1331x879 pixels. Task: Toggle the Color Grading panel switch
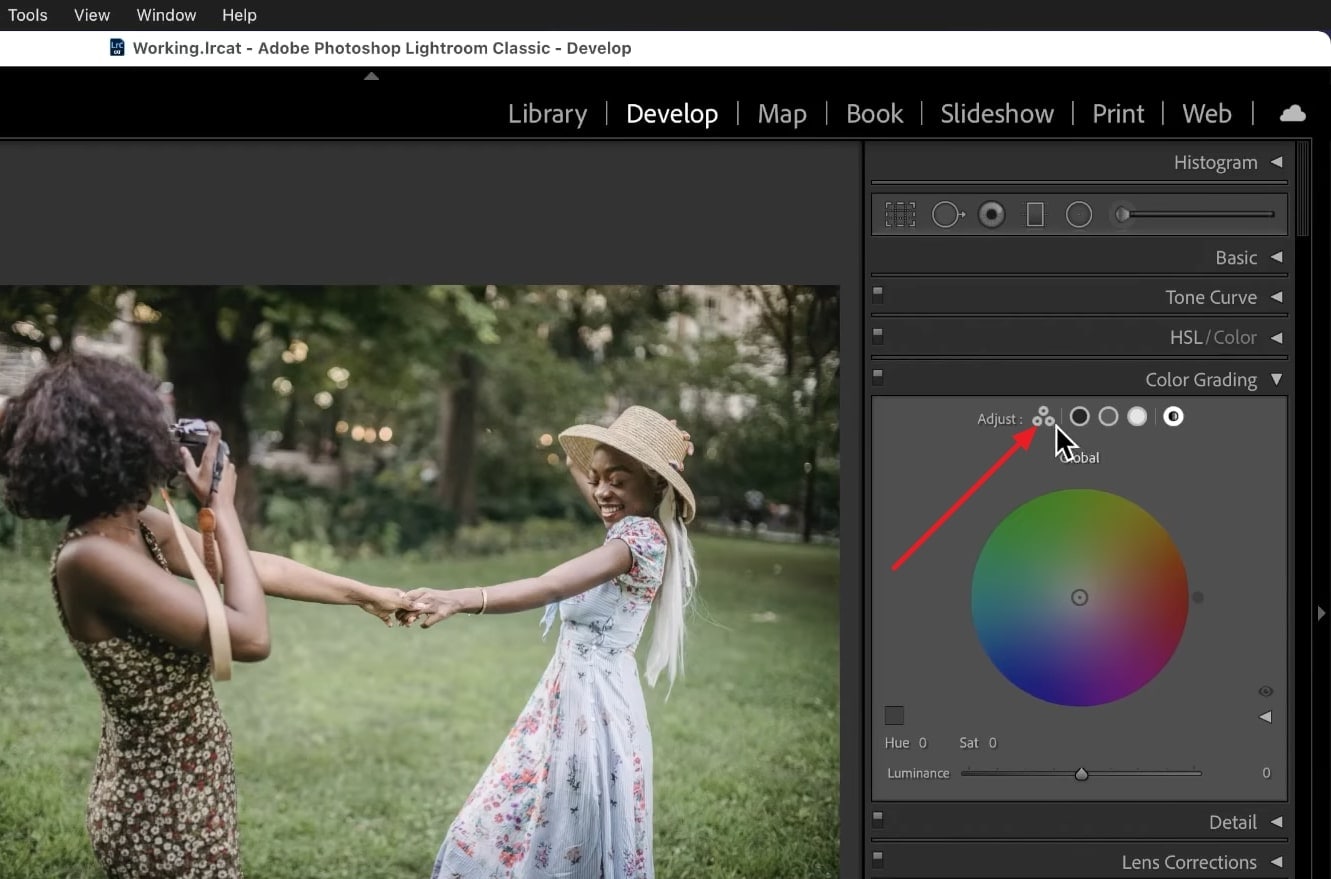[878, 377]
